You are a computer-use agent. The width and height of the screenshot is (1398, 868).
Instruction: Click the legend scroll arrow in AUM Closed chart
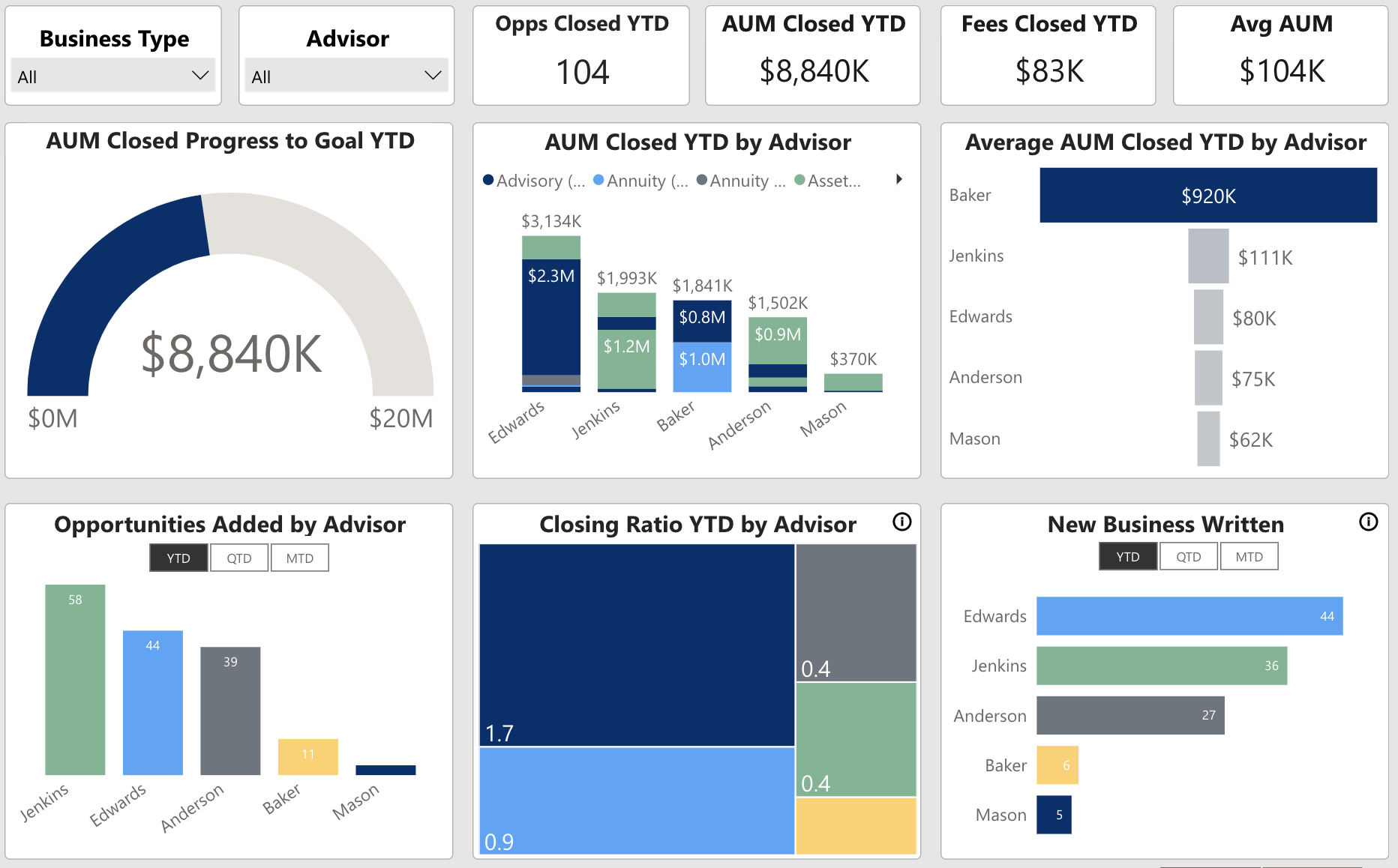click(x=898, y=180)
